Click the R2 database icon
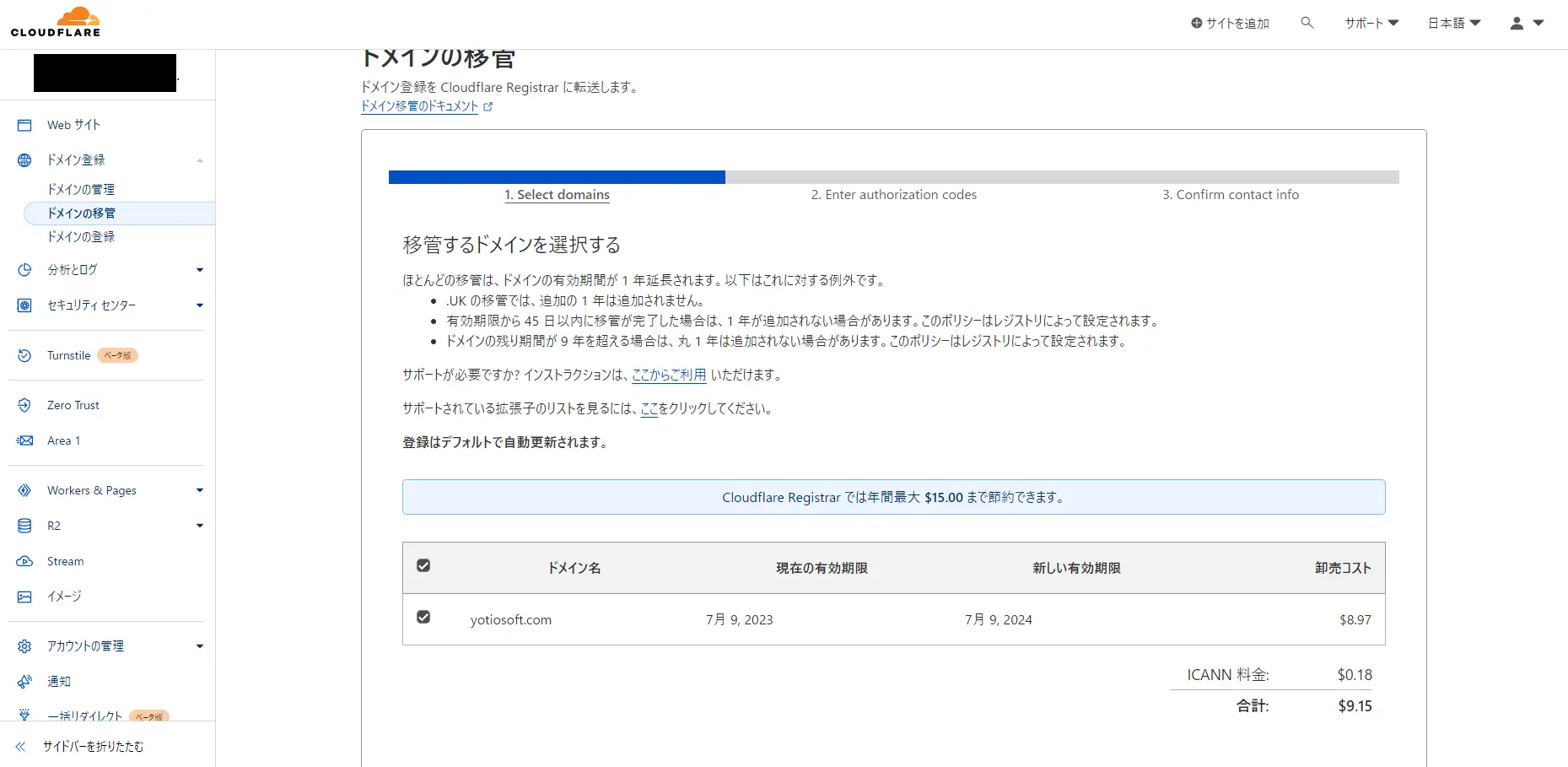 [x=24, y=527]
